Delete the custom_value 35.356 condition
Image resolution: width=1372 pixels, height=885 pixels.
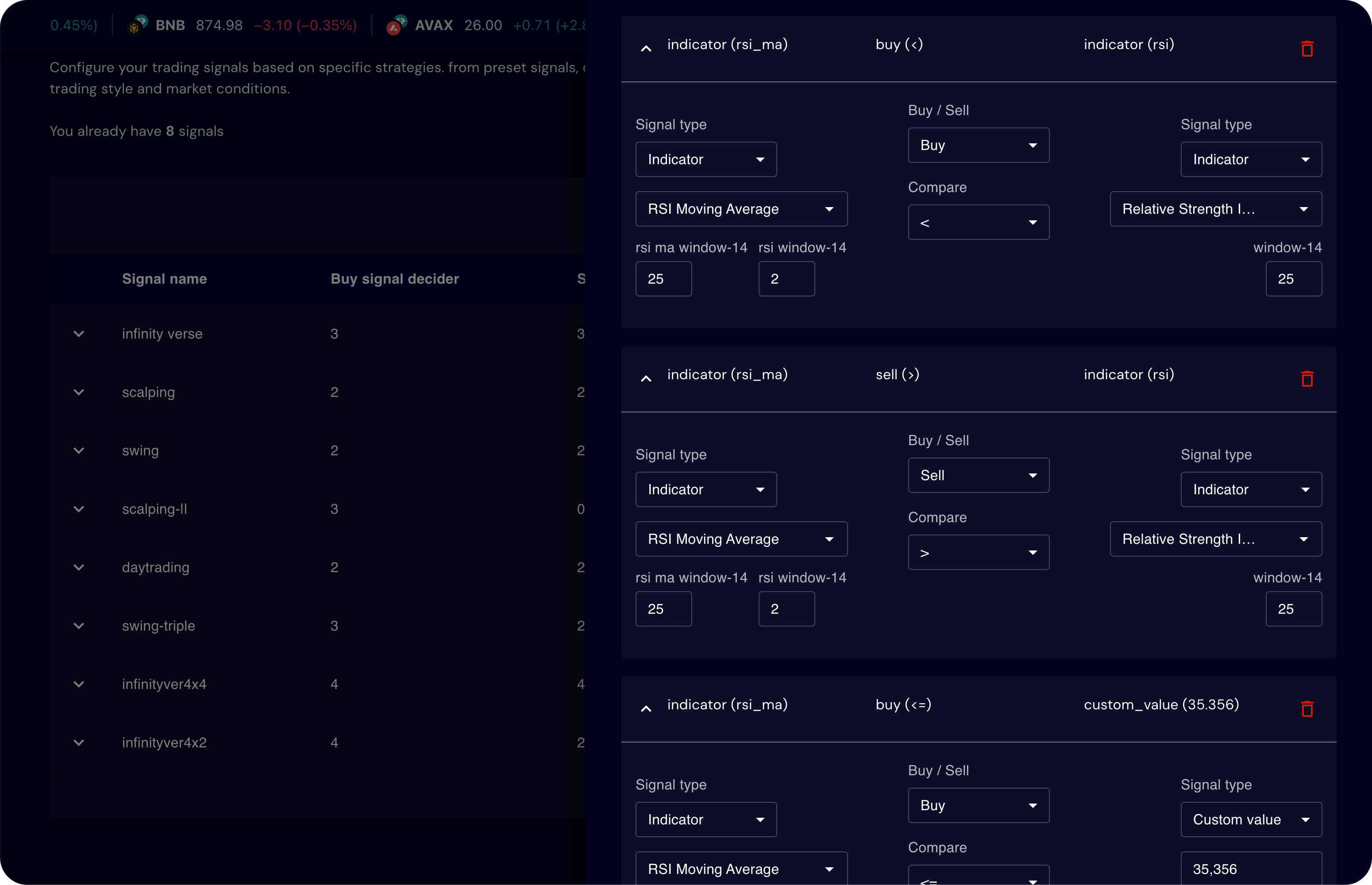pos(1306,708)
